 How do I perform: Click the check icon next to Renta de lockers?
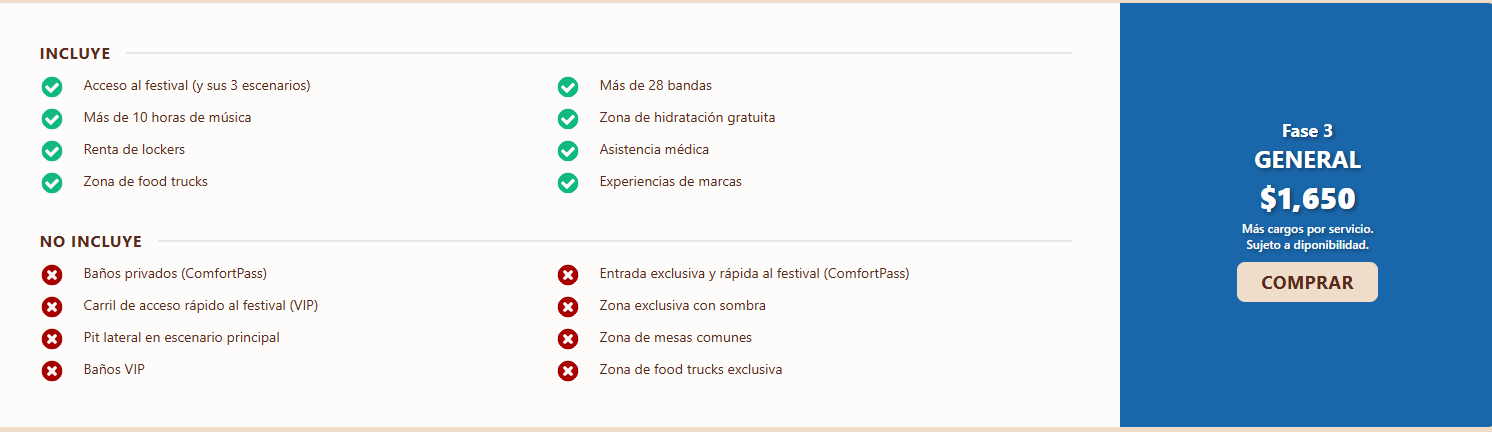pos(52,151)
